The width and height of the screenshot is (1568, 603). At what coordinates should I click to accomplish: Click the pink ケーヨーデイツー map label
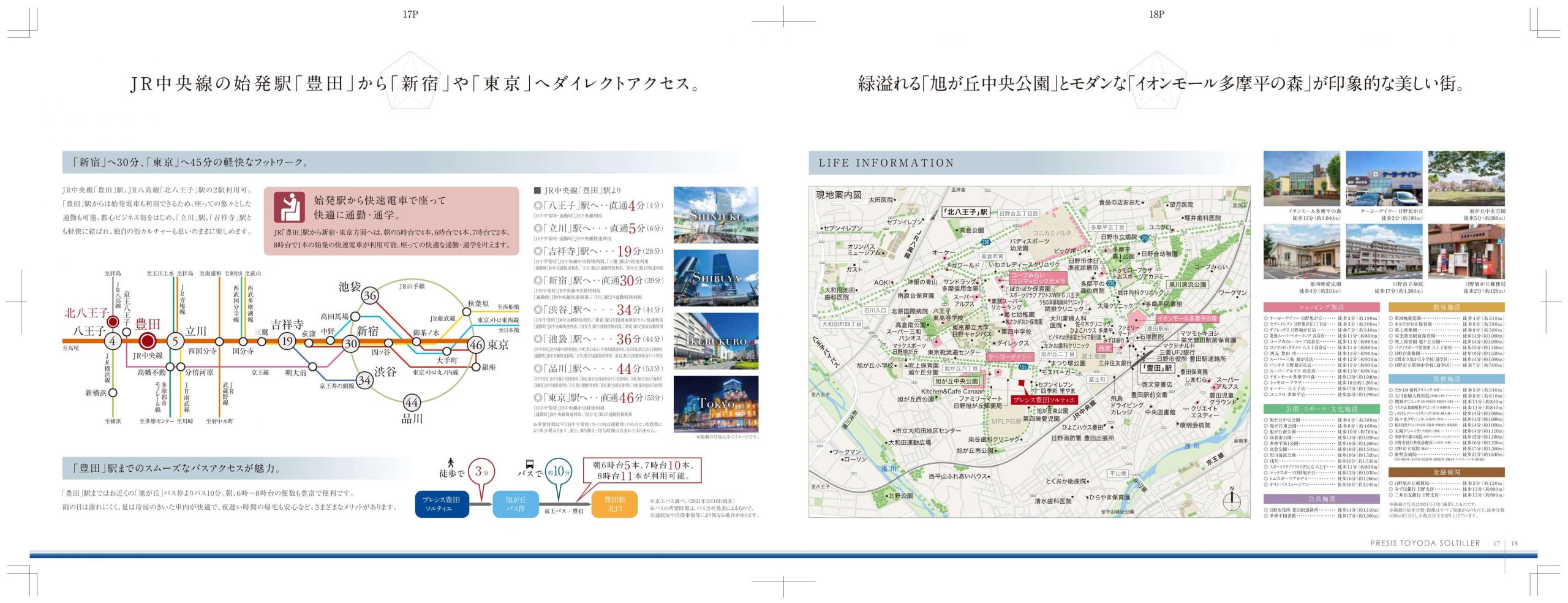coord(1010,357)
